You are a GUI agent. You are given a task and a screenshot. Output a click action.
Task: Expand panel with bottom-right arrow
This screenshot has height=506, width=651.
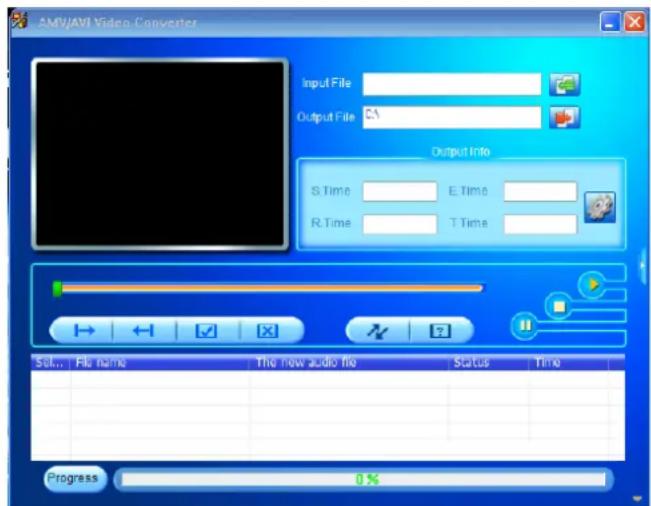637,498
